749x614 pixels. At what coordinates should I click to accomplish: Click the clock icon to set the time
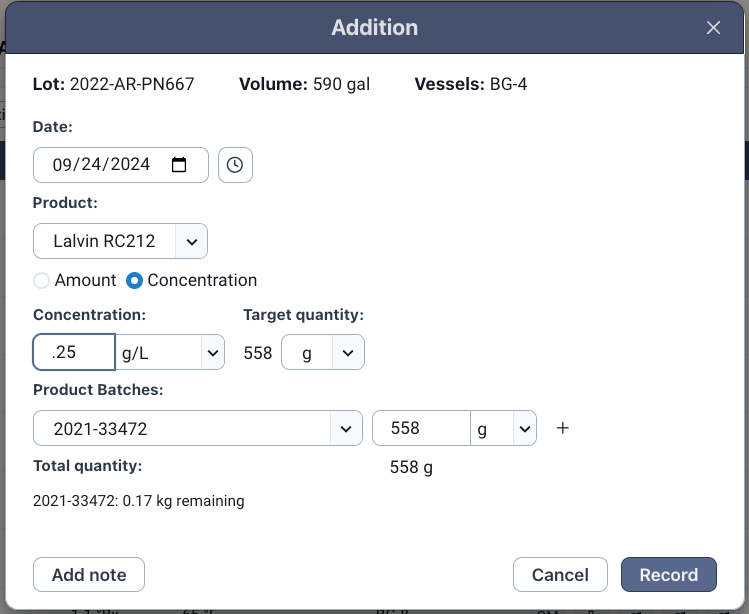tap(235, 165)
